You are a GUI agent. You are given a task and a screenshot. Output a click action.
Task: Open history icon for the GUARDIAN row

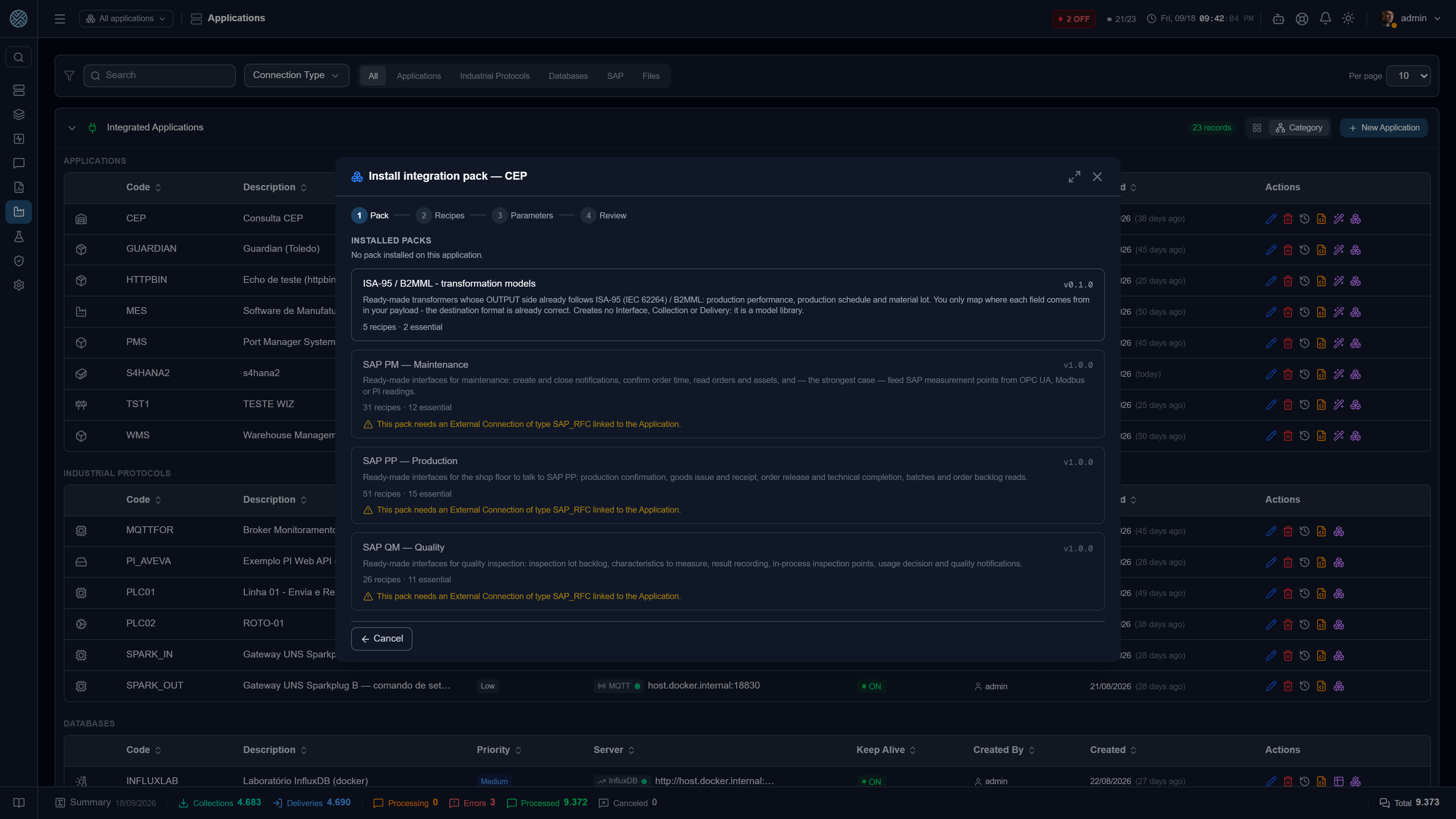coord(1304,250)
